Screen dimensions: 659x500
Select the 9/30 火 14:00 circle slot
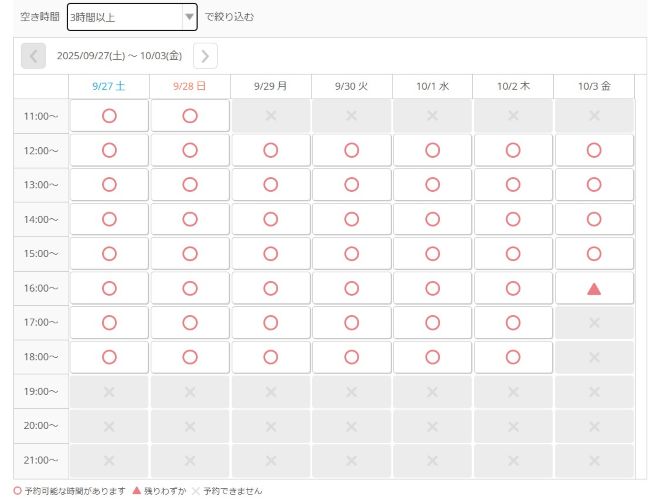[352, 219]
